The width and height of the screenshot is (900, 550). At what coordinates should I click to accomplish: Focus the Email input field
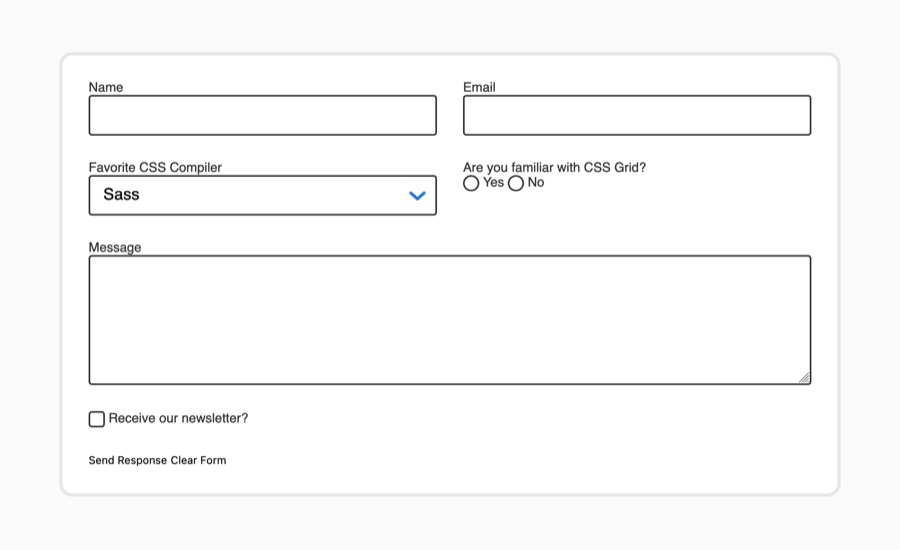[637, 115]
